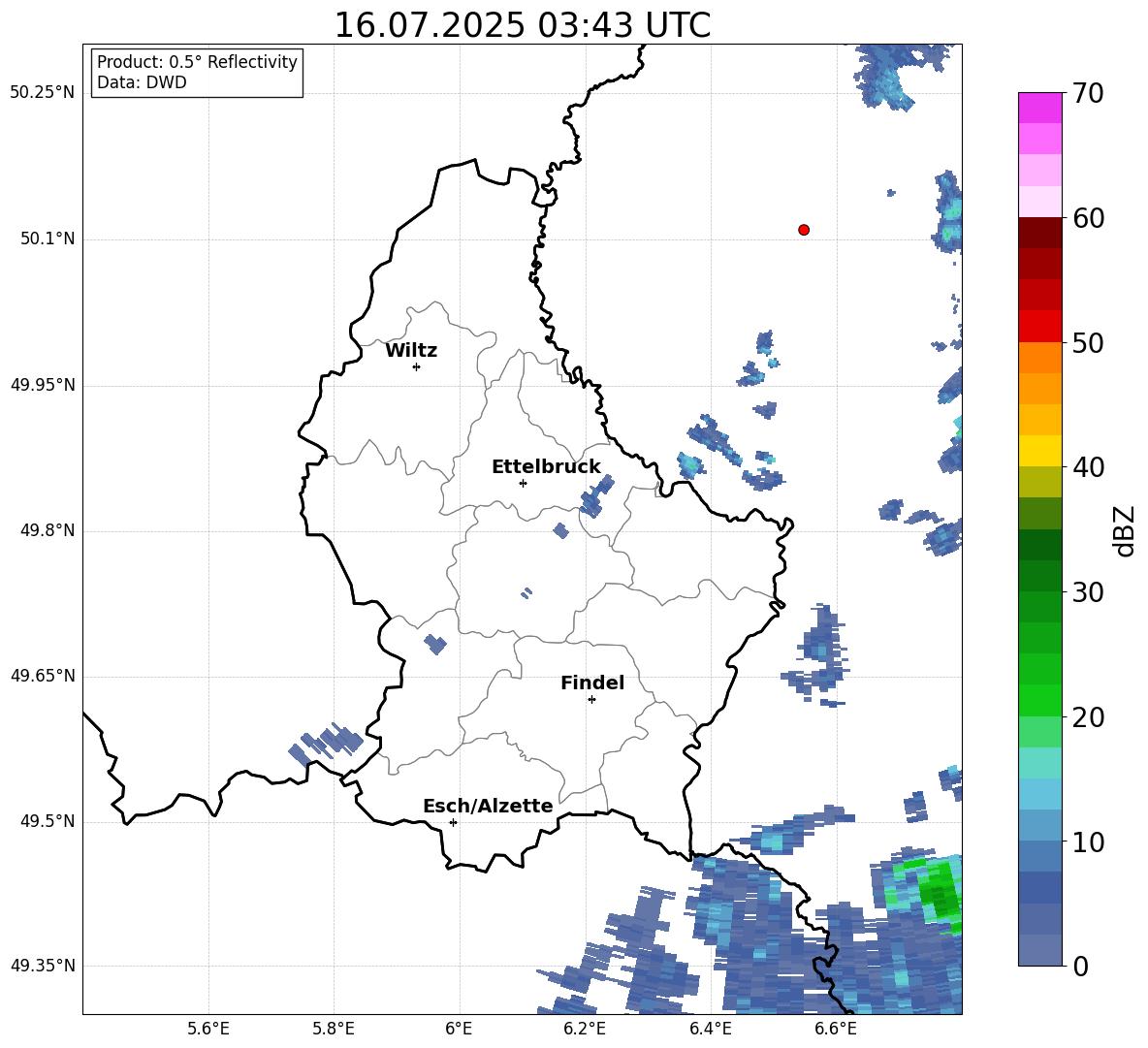
Task: Click the small echo east of Ettelbruck
Action: 596,496
